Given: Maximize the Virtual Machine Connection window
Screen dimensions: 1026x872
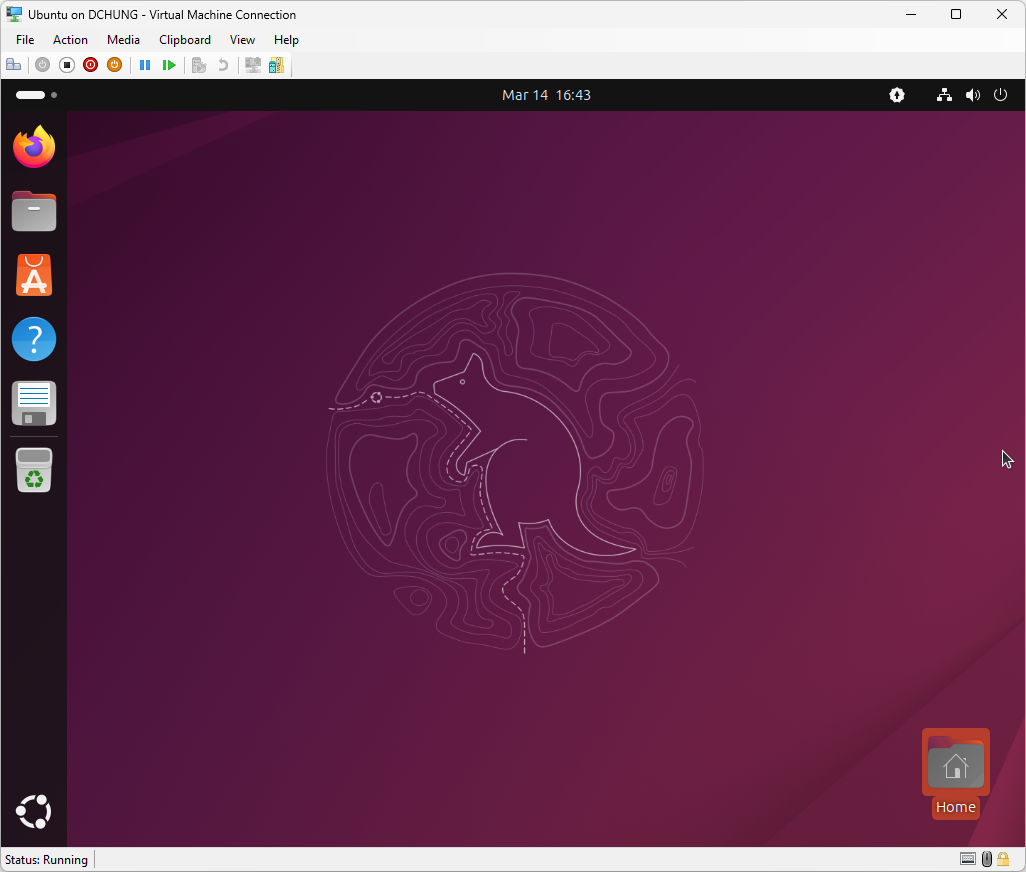Looking at the screenshot, I should pyautogui.click(x=956, y=14).
